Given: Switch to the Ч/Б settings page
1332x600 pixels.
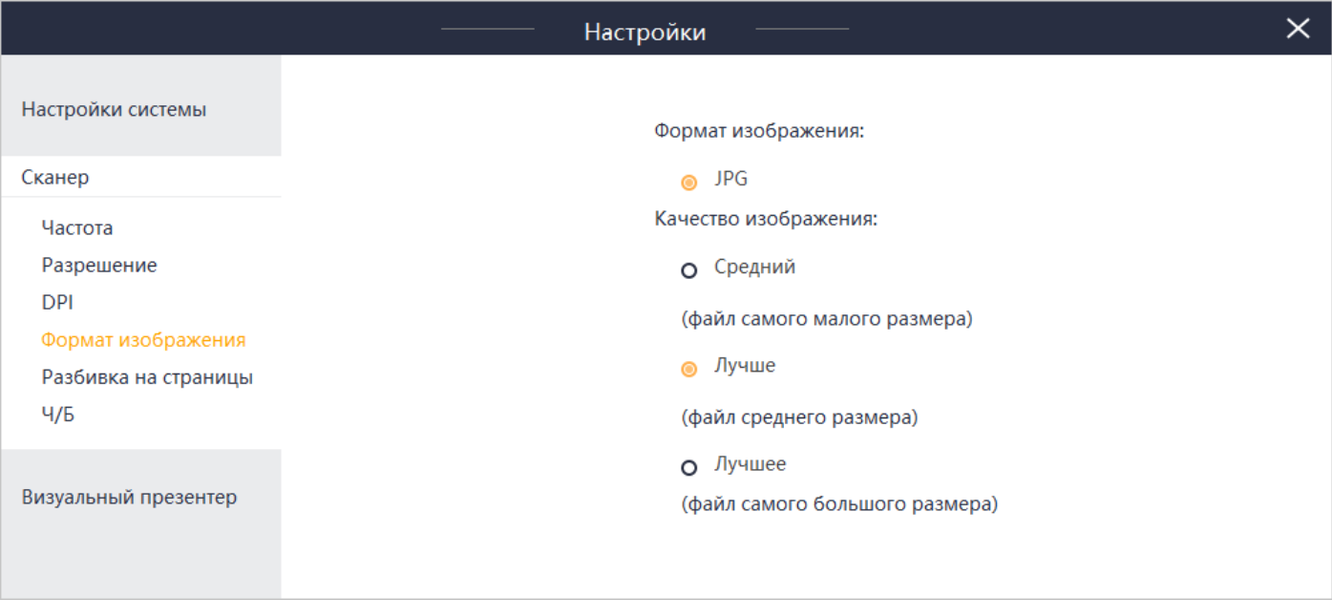Looking at the screenshot, I should 58,415.
